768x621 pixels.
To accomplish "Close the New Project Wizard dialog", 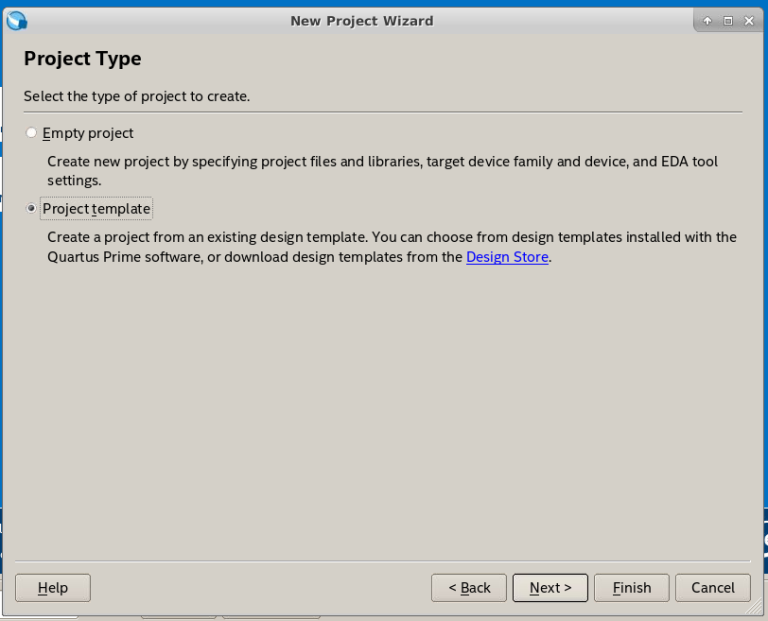I will [748, 21].
